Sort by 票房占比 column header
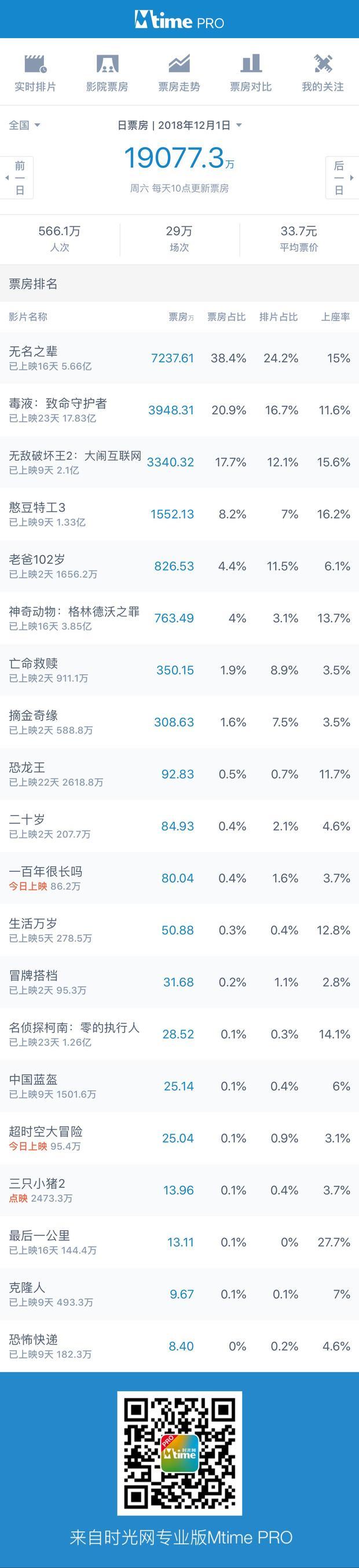The image size is (359, 1568). (226, 317)
